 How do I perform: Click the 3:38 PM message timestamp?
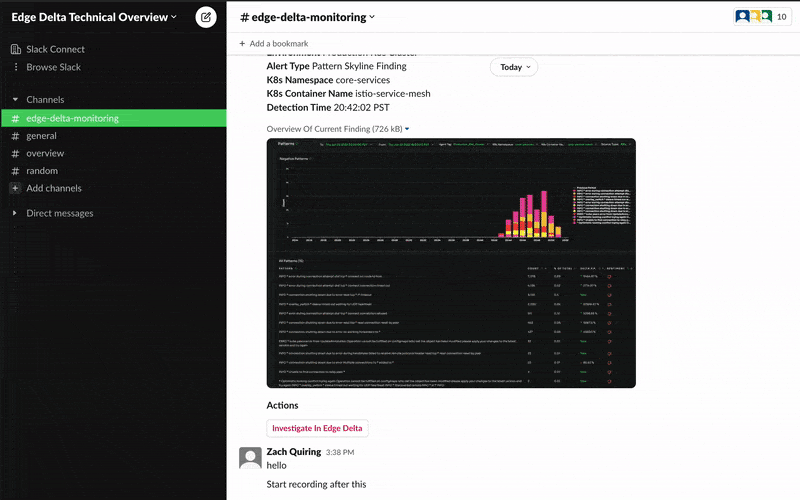point(342,452)
